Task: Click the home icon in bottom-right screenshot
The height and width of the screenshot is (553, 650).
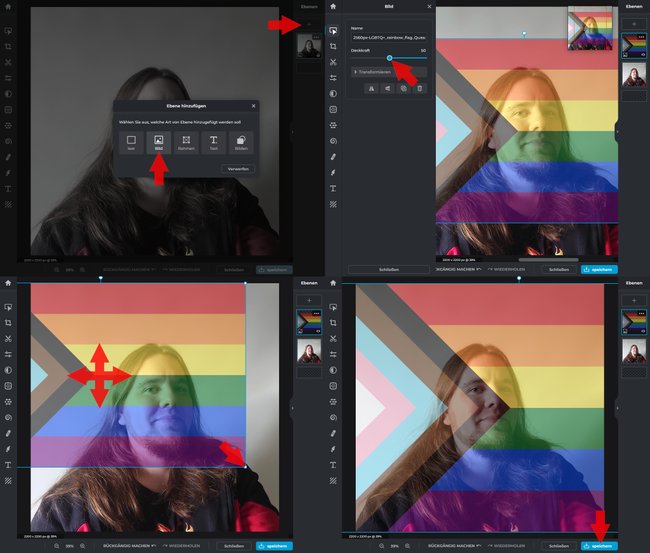Action: coord(333,283)
